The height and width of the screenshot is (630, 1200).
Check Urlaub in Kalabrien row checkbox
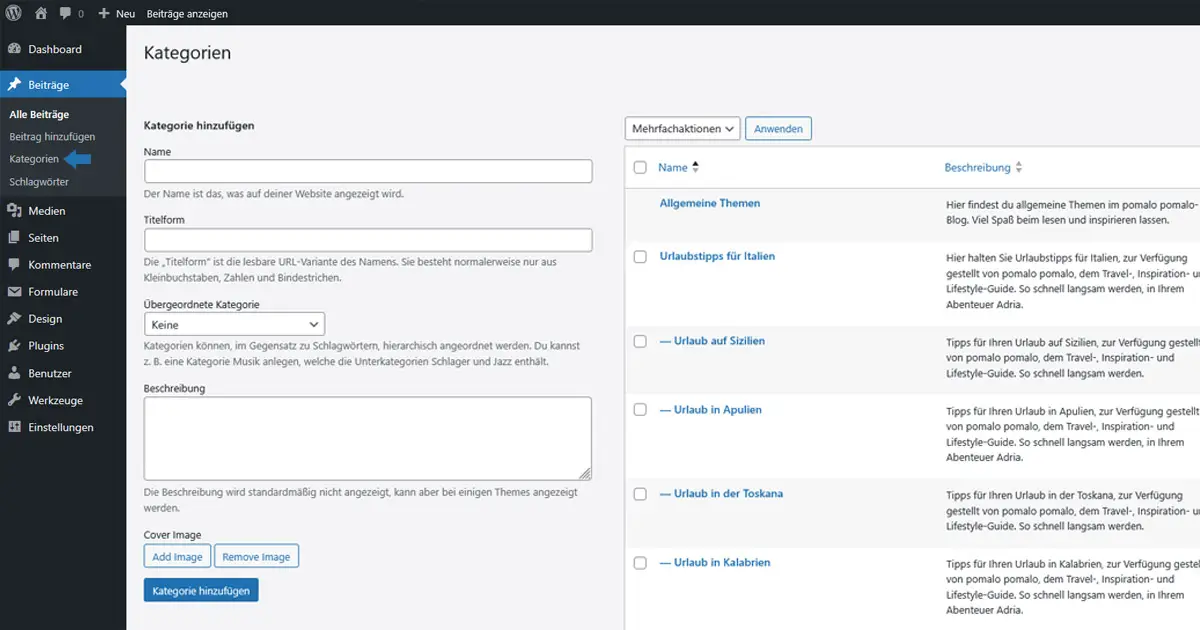[x=640, y=563]
